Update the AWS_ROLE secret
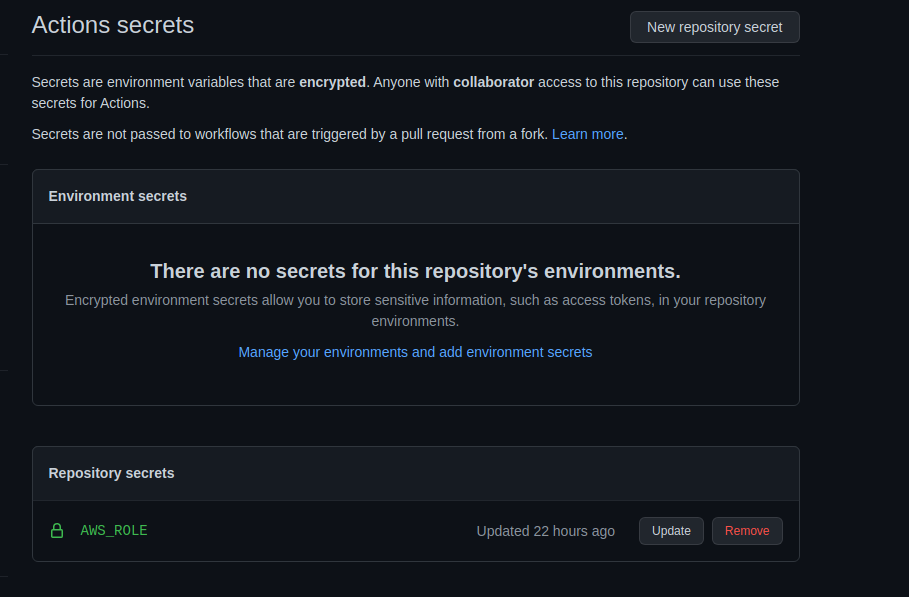 tap(671, 531)
